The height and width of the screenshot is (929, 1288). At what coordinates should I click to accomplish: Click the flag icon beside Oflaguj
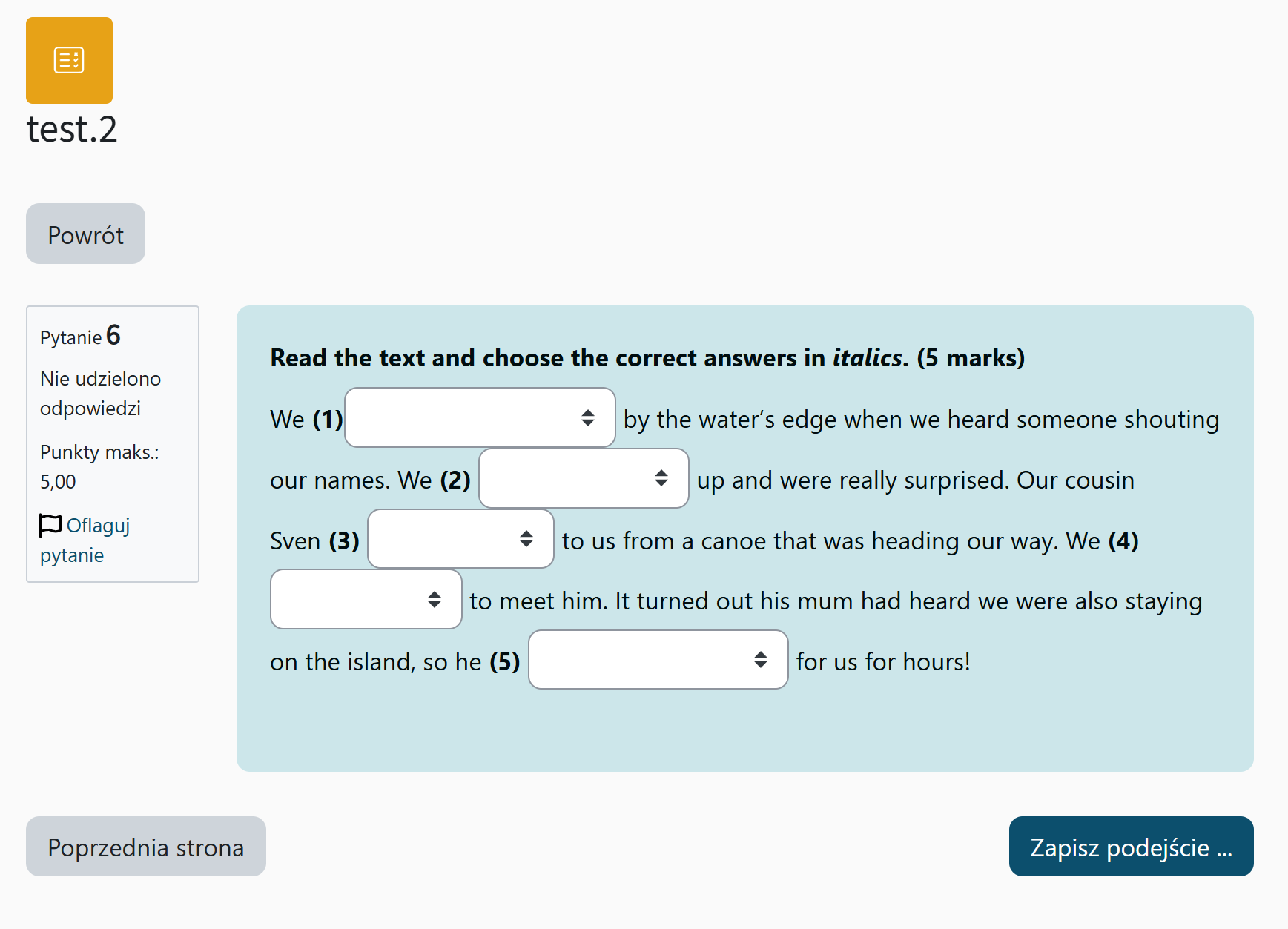[50, 525]
